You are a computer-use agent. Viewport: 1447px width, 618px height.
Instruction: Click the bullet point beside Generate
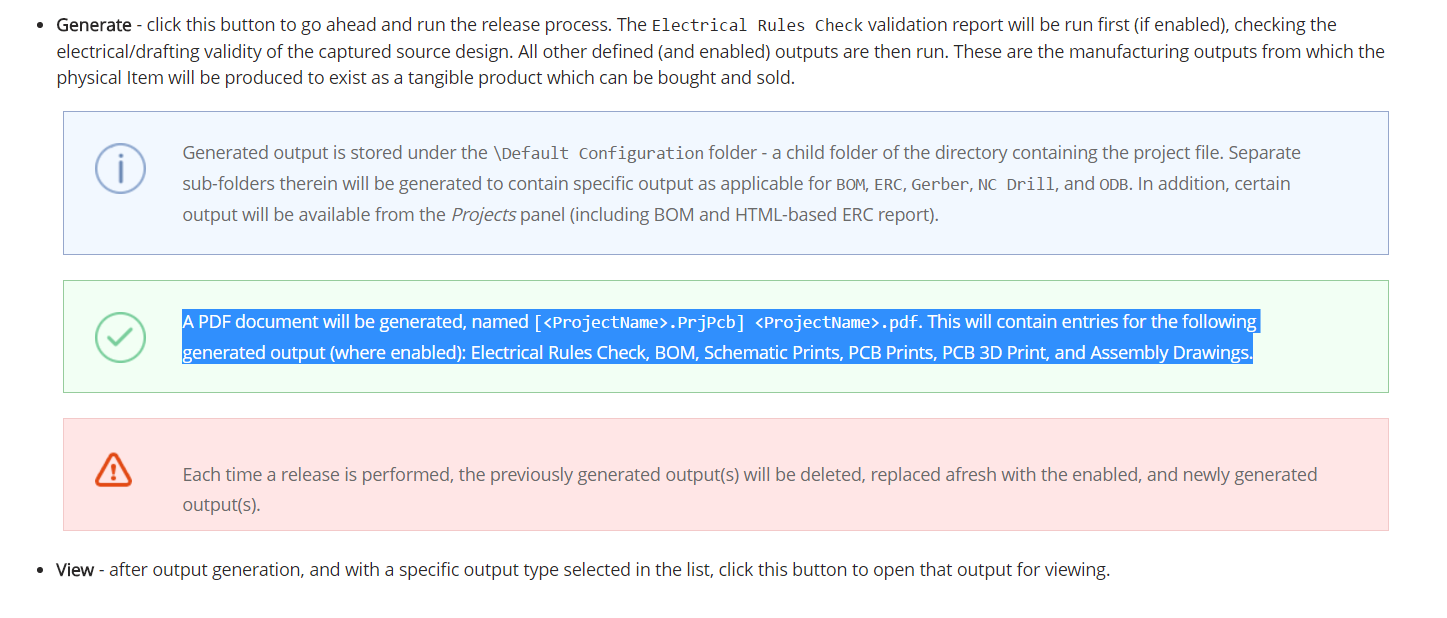[x=38, y=25]
